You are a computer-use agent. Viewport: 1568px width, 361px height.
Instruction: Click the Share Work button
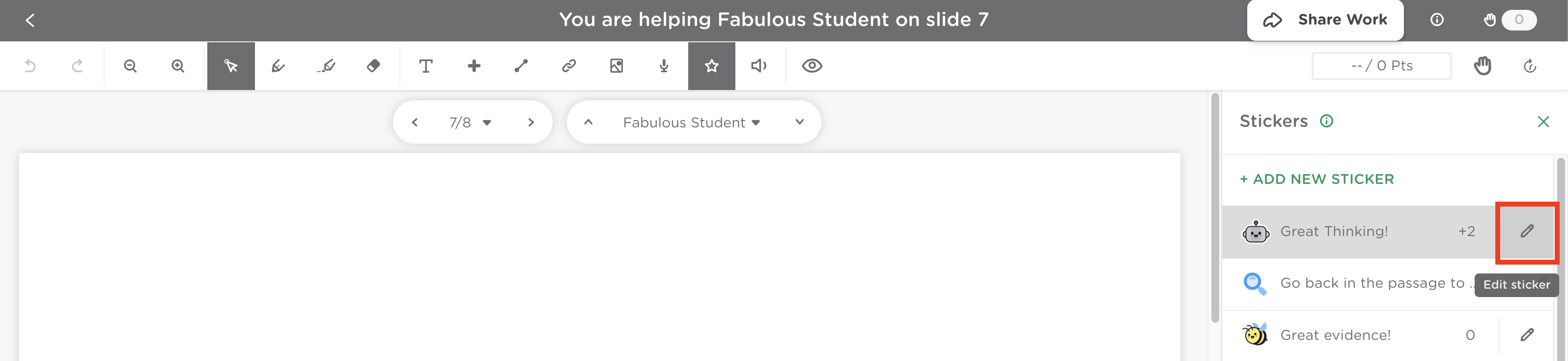click(1325, 20)
